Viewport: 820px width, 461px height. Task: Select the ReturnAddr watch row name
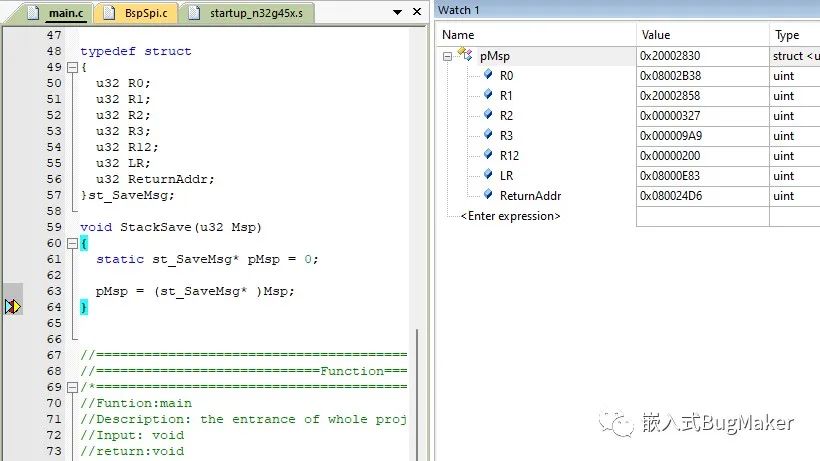(530, 196)
